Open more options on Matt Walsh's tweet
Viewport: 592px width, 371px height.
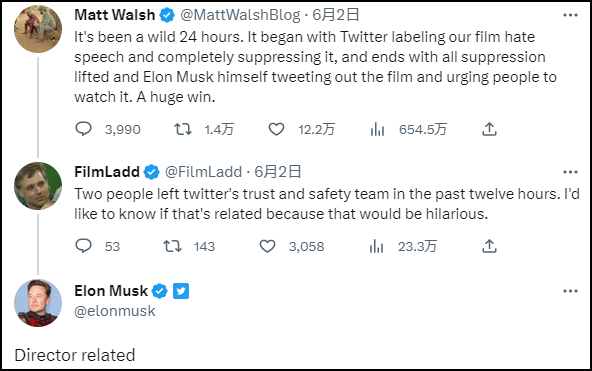coord(570,15)
